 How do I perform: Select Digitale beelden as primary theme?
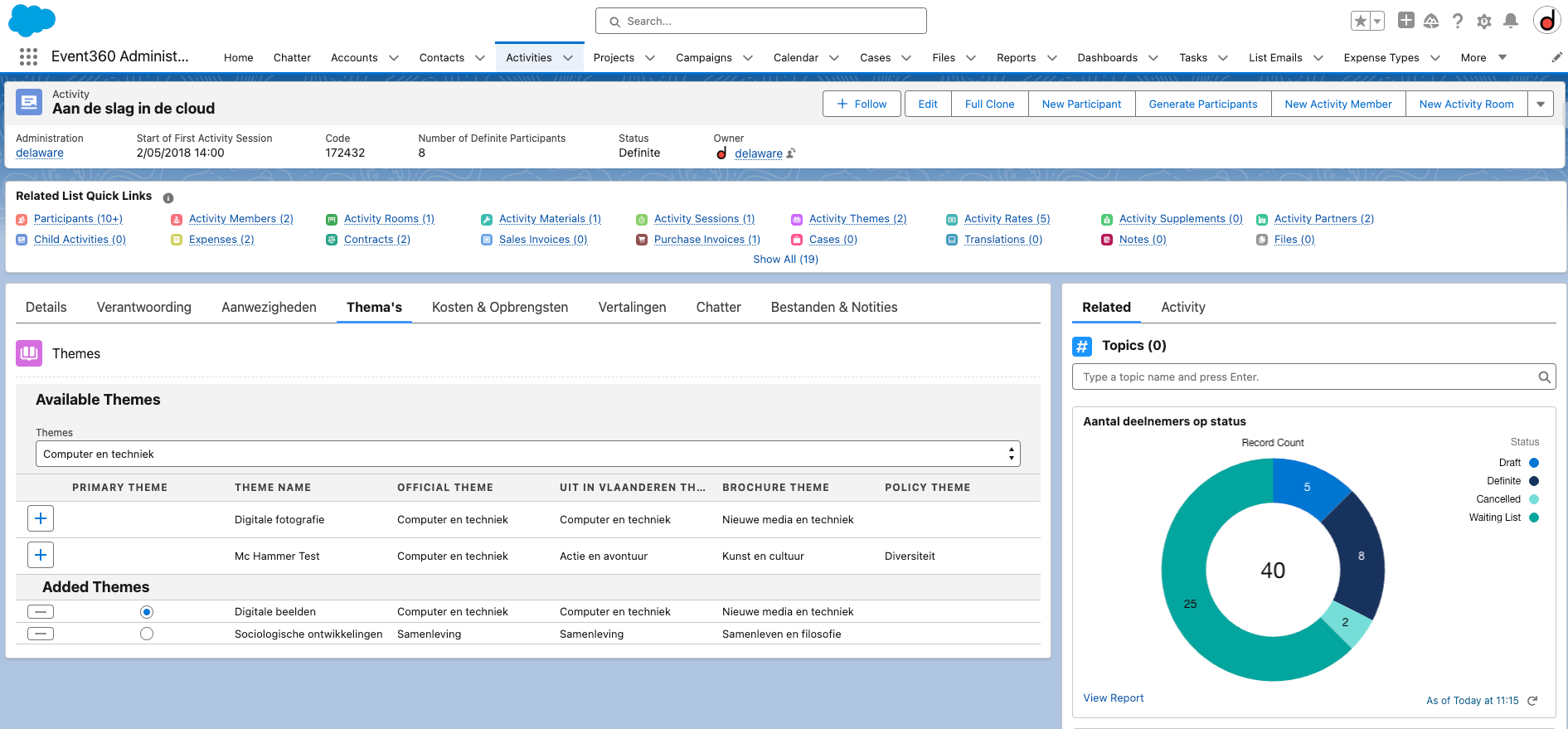click(147, 612)
